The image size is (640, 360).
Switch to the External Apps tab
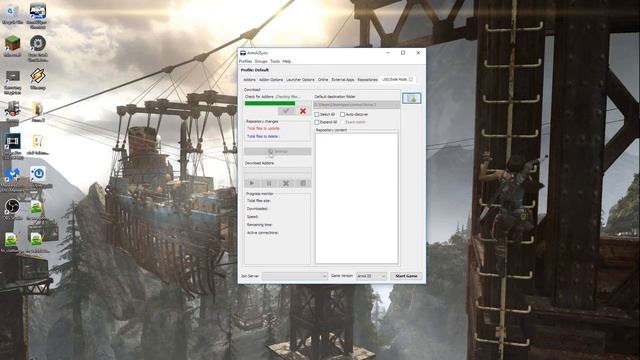343,80
